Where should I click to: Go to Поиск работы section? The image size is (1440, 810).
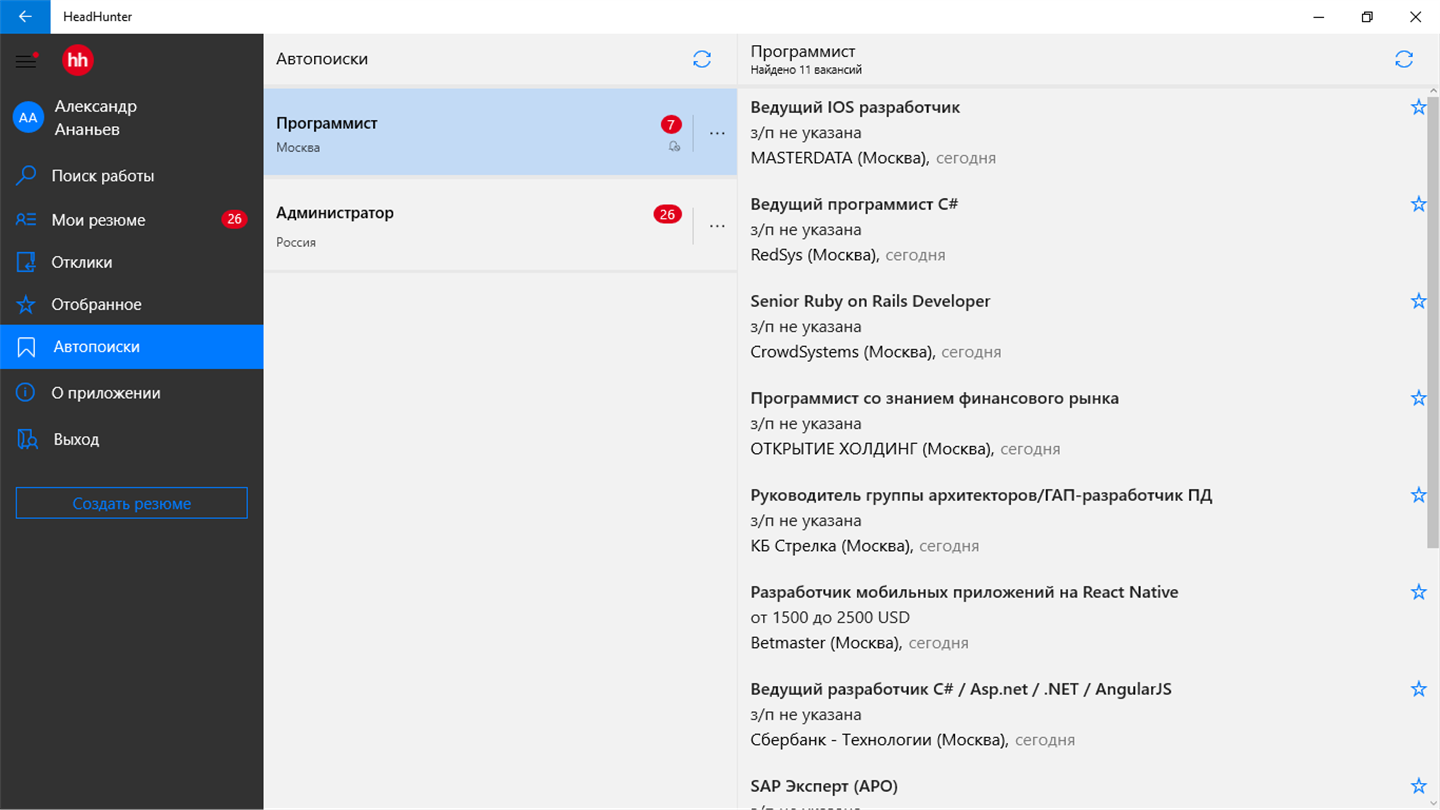click(x=103, y=176)
